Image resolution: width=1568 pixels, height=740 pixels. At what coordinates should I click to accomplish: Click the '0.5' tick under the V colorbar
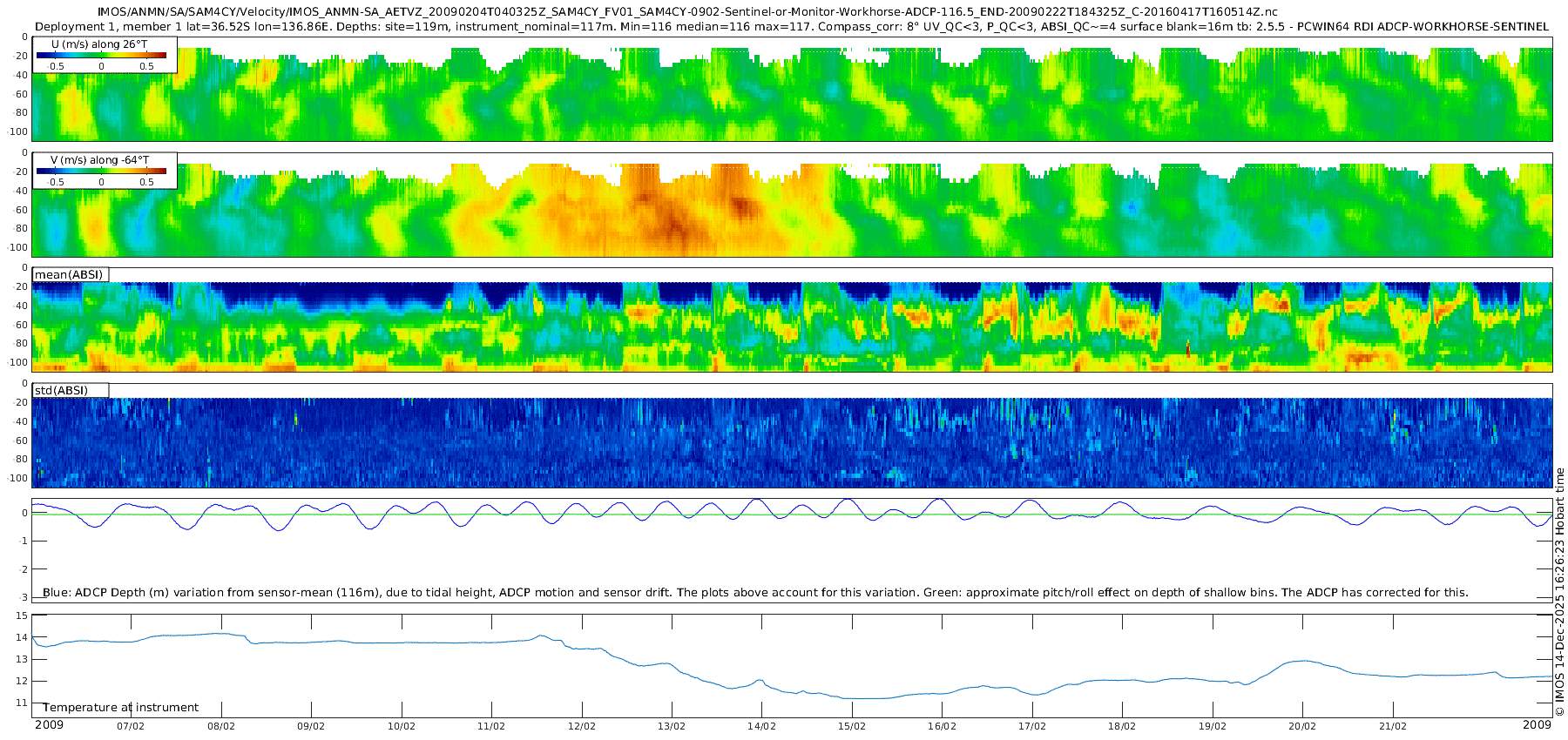146,182
